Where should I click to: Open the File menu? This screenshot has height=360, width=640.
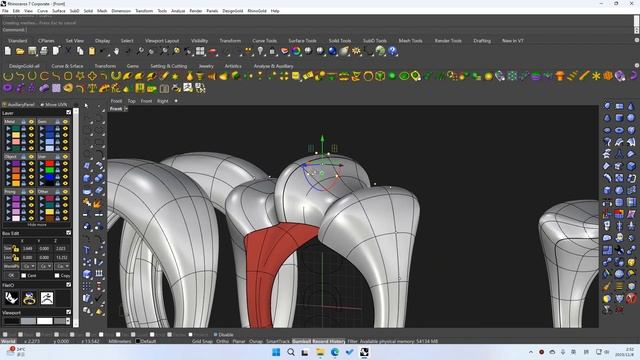click(x=5, y=11)
